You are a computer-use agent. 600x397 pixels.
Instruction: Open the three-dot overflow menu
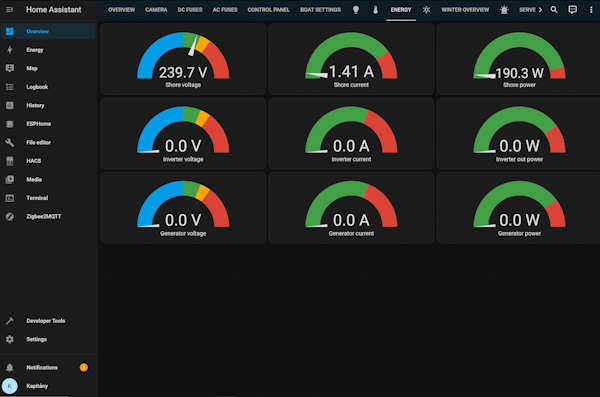click(x=591, y=10)
